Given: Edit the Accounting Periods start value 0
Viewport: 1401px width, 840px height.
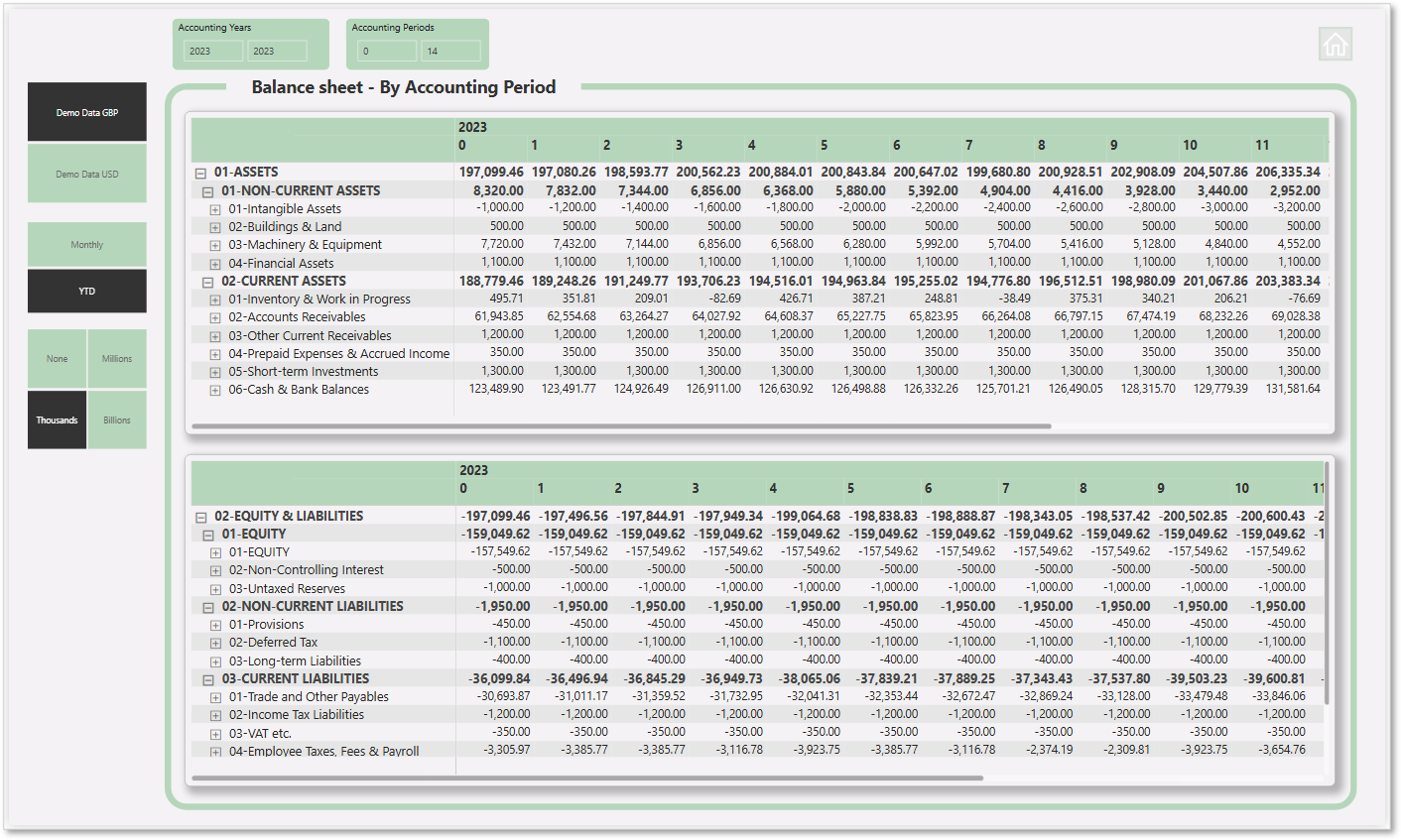Looking at the screenshot, I should [x=387, y=51].
